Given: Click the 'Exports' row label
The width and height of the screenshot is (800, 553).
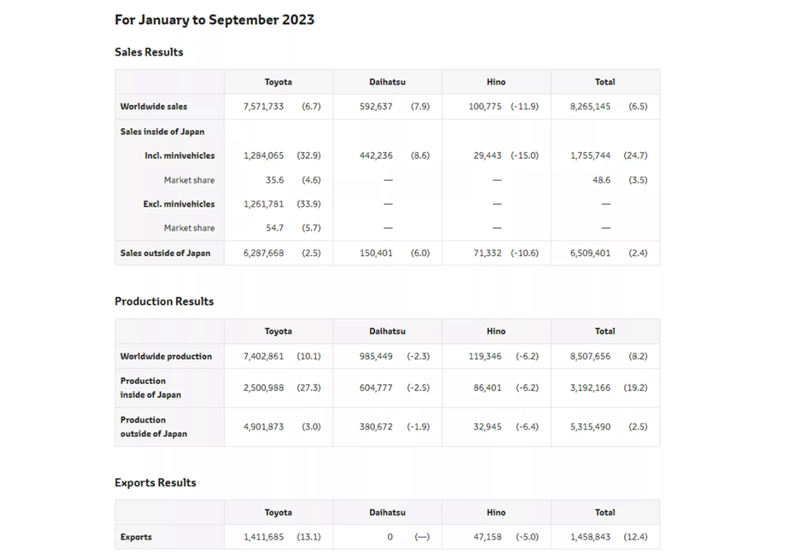Looking at the screenshot, I should (x=136, y=537).
